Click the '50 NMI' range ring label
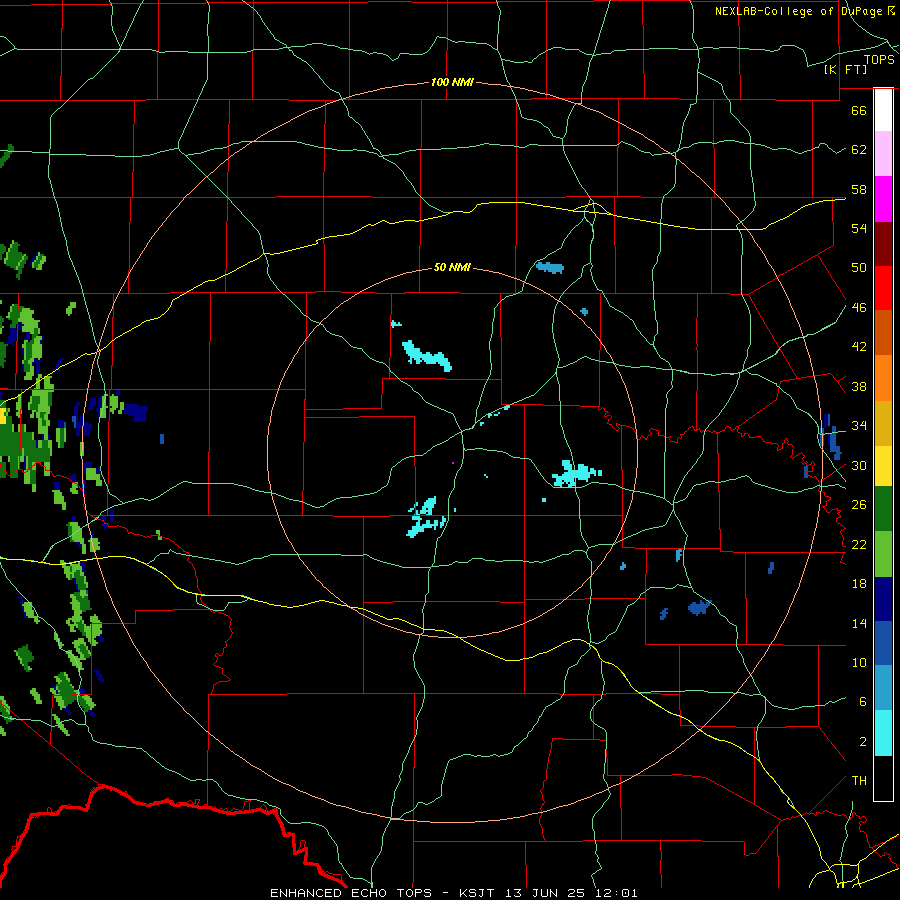Screen dimensions: 900x900 point(452,267)
